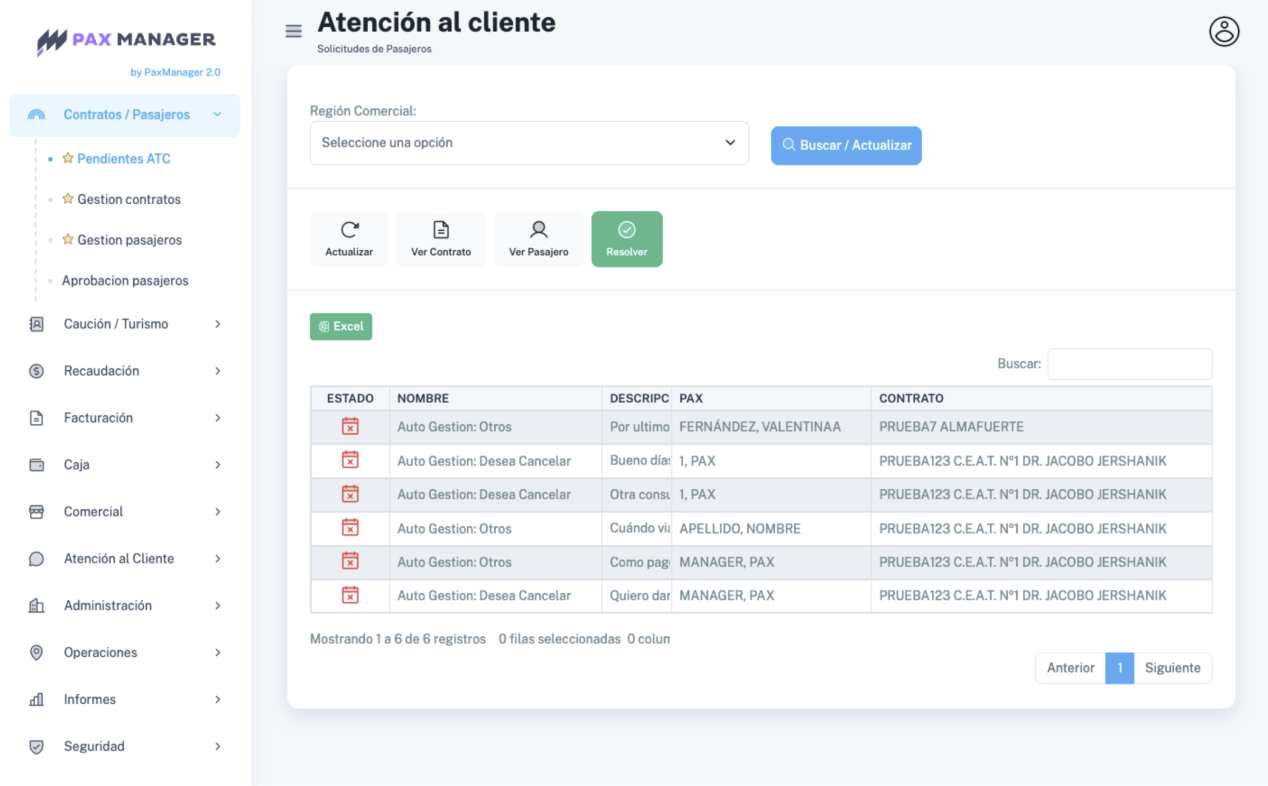Select Gestion pasajeros menu item
This screenshot has width=1268, height=786.
click(x=129, y=240)
